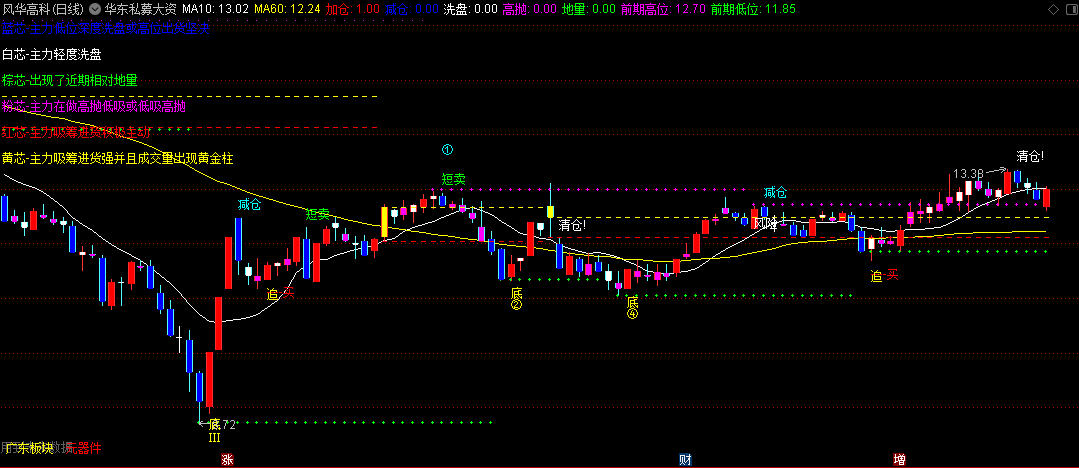Click the 13.38 high price label

pos(966,173)
